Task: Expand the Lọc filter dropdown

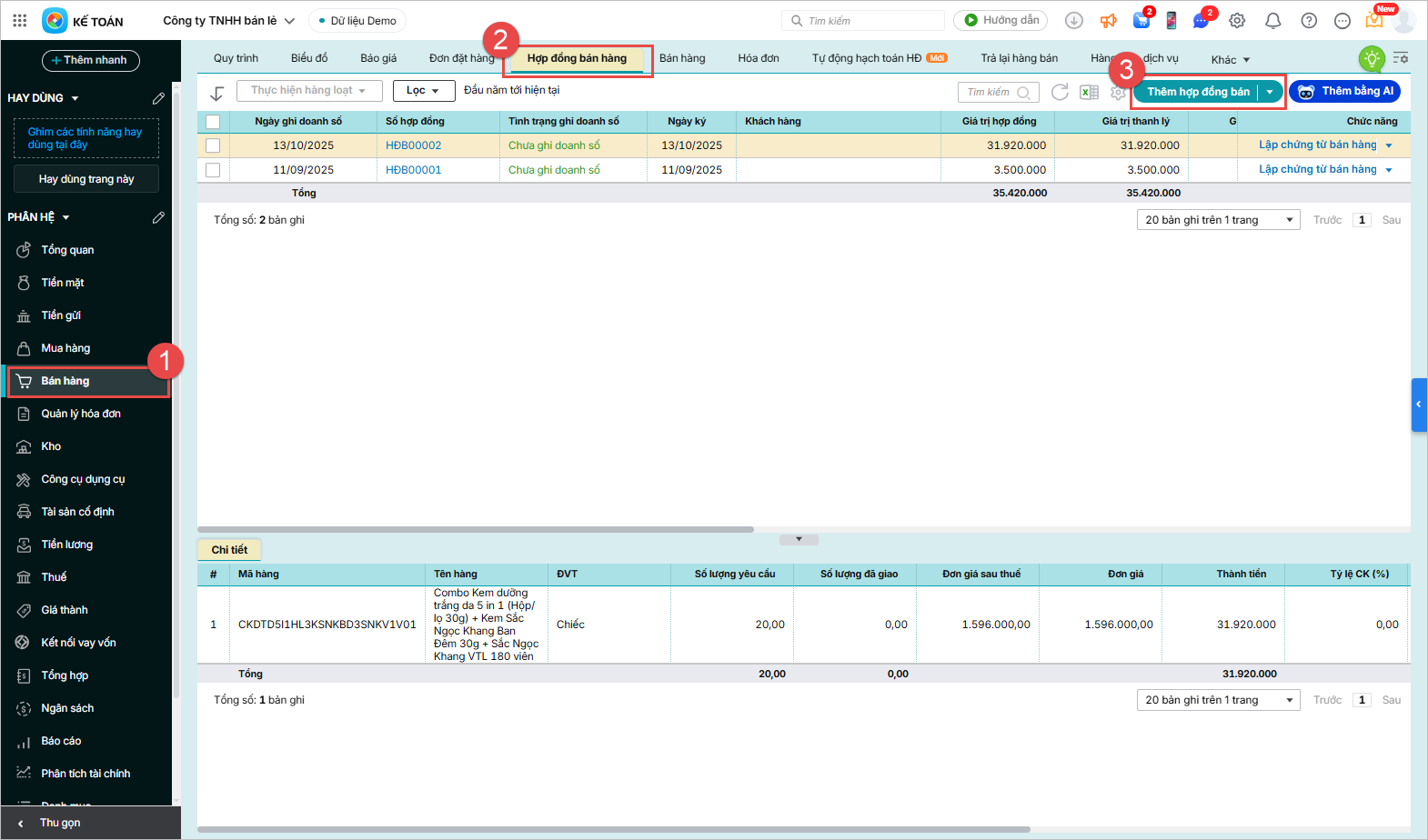Action: (423, 91)
